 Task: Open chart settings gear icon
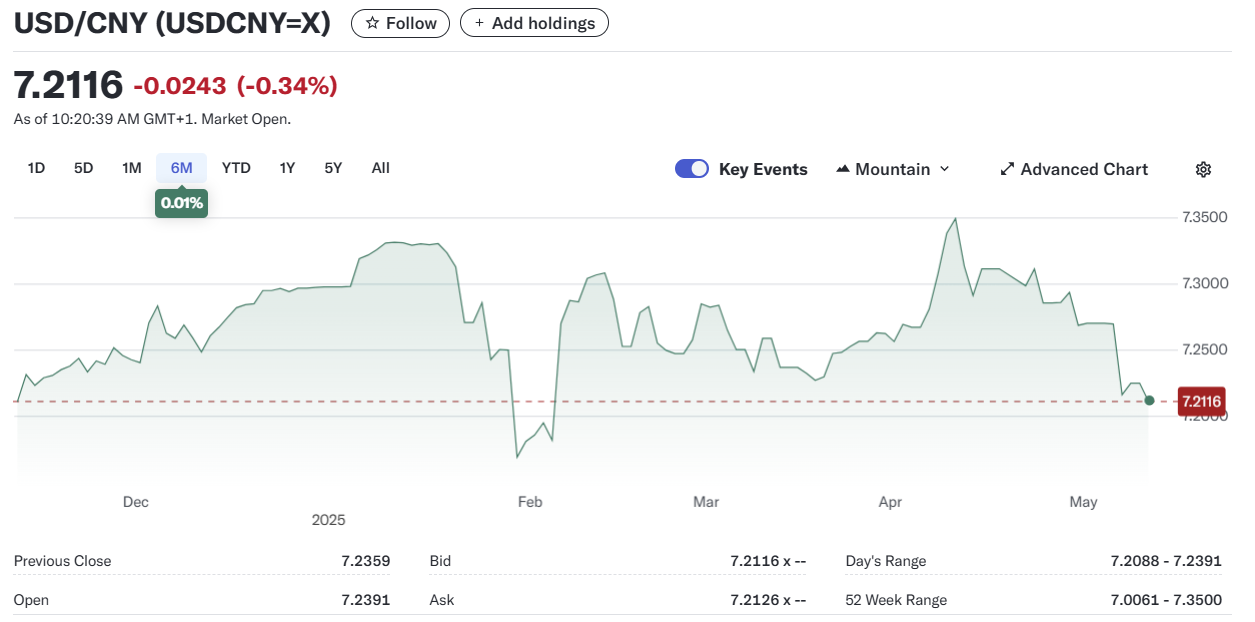[x=1203, y=169]
